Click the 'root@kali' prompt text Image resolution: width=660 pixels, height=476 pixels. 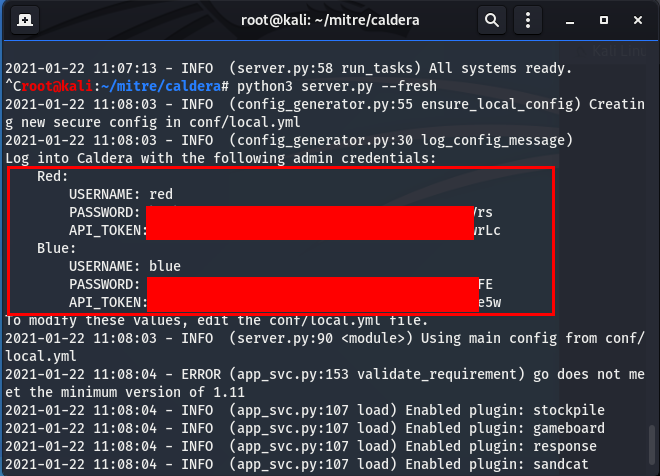(x=57, y=86)
